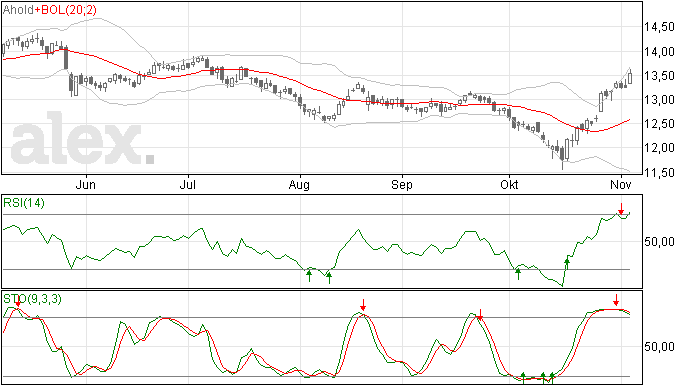
Task: Click the Ahold title label
Action: pos(18,10)
